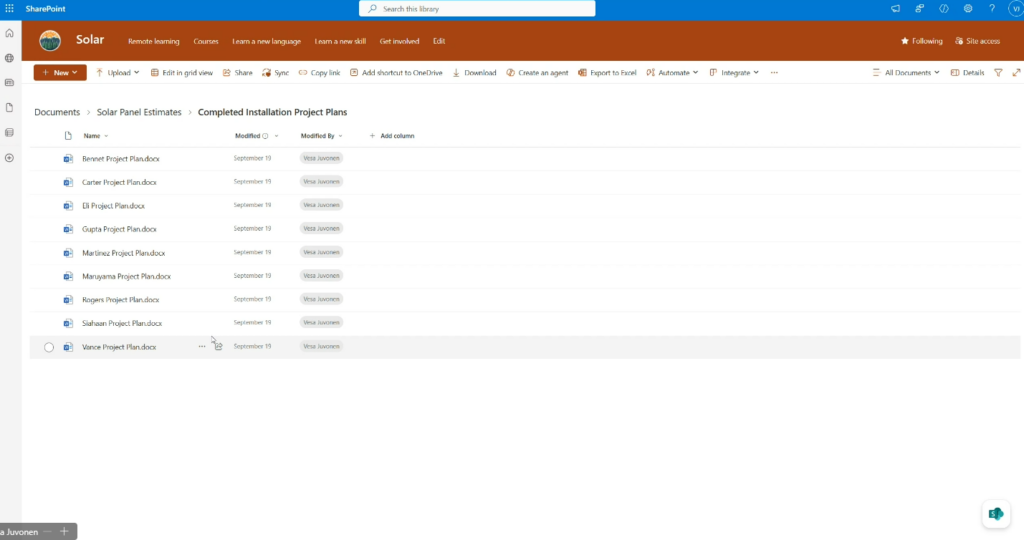
Task: Select the Vance Project Plan row circle
Action: pyautogui.click(x=49, y=347)
